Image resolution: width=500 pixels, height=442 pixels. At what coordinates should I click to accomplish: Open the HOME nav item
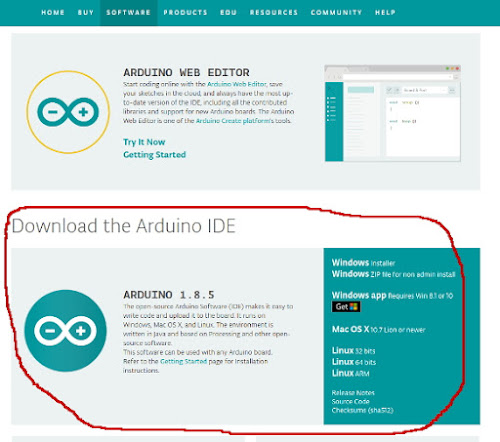click(x=53, y=13)
